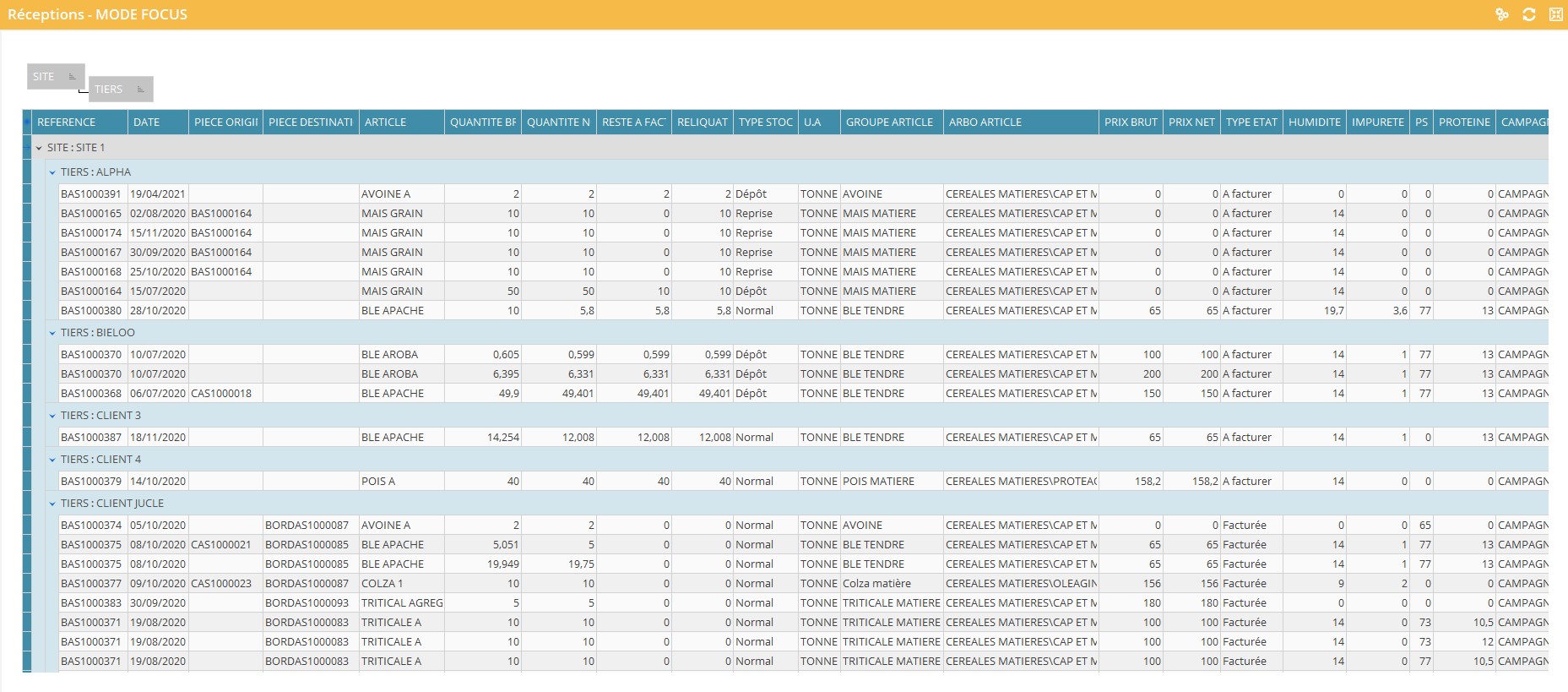The image size is (1568, 692).
Task: Select row BAS1000391 reference cell
Action: pos(91,194)
